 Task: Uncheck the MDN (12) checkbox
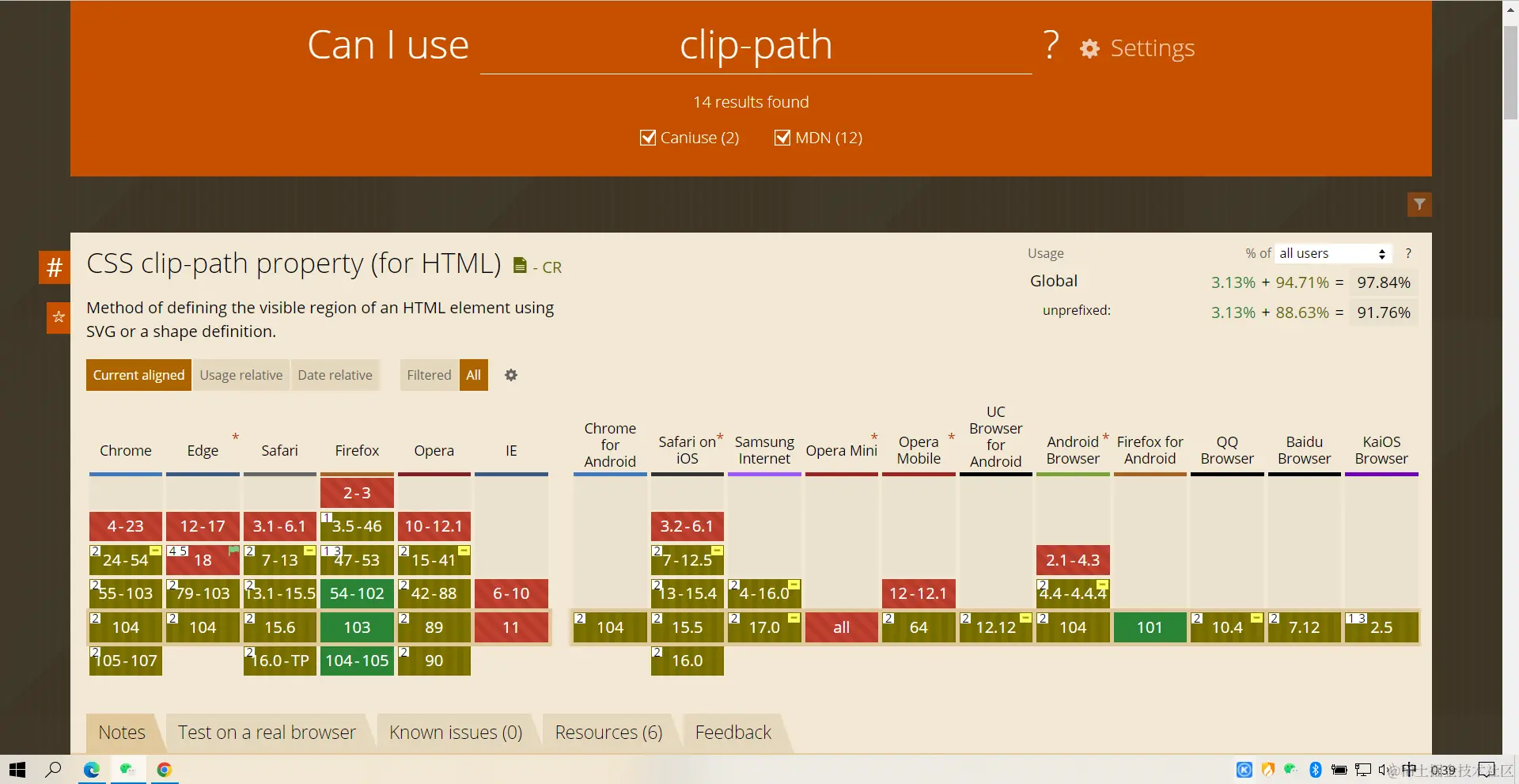coord(782,138)
